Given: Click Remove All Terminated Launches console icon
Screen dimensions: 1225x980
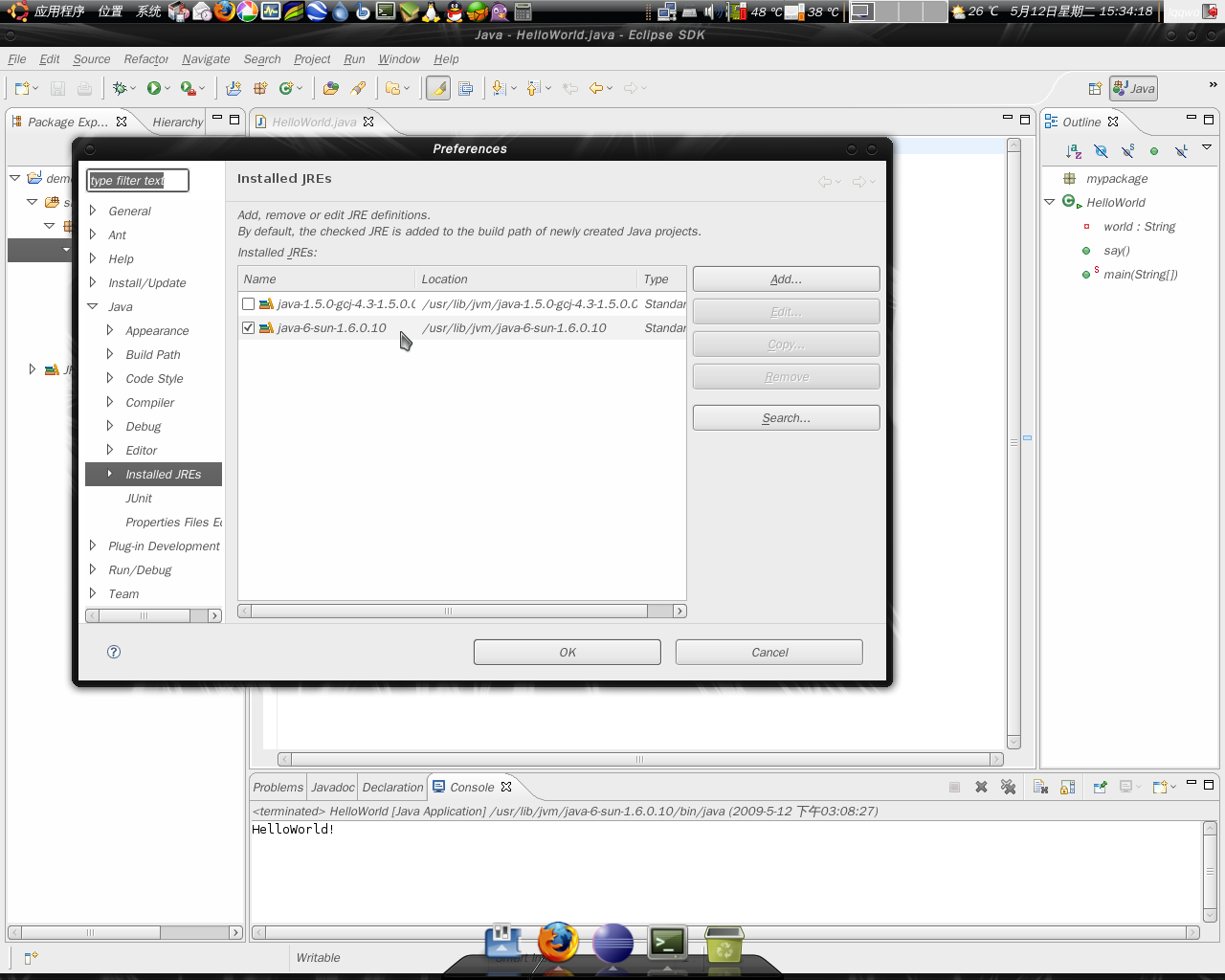Looking at the screenshot, I should click(x=1008, y=787).
